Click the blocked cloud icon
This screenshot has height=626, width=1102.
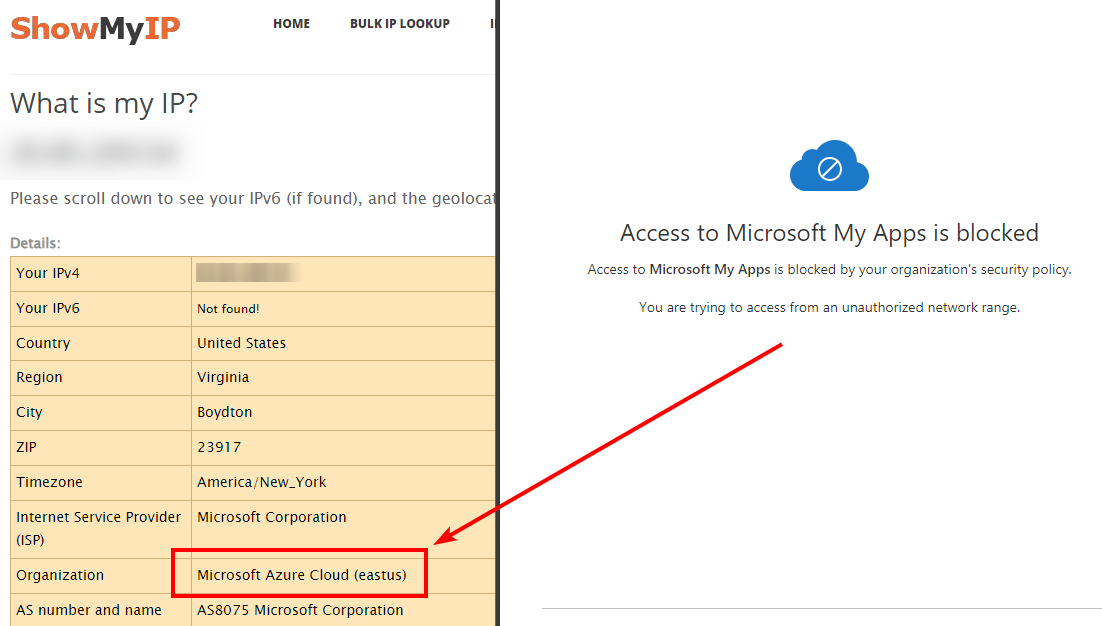(x=829, y=166)
